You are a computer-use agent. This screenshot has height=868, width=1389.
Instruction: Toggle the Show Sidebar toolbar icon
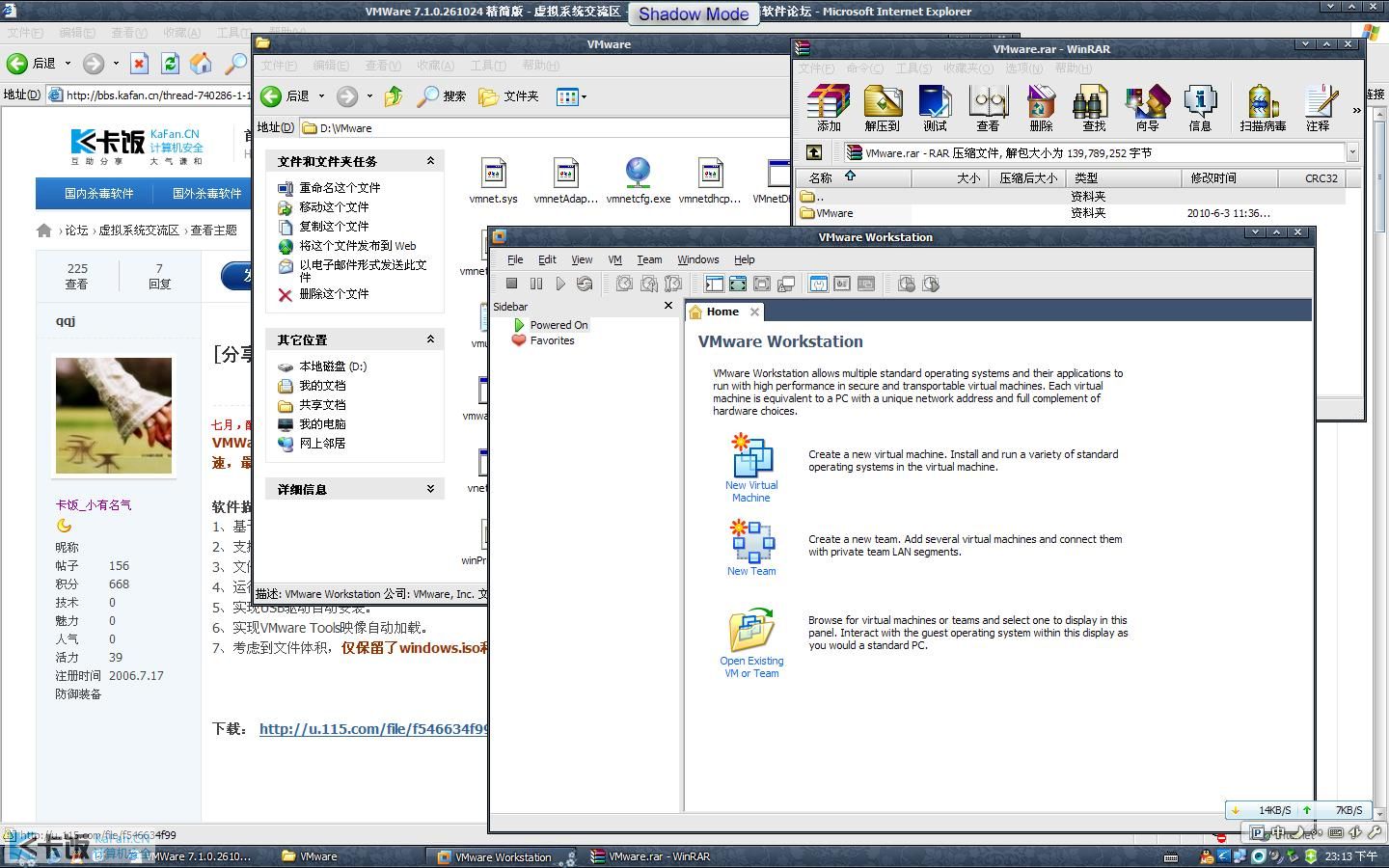pos(714,284)
